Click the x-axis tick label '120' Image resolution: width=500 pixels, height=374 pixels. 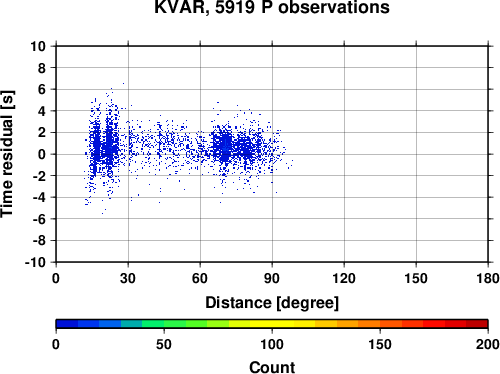tap(344, 278)
